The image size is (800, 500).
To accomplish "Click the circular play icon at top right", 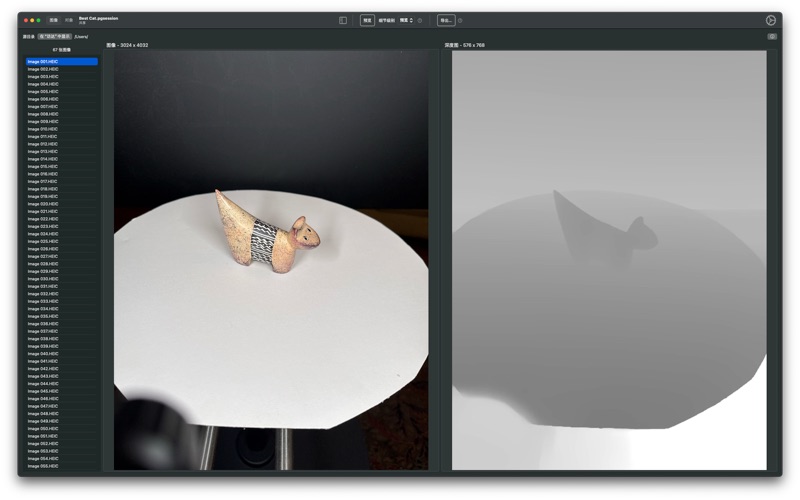I will click(x=771, y=20).
